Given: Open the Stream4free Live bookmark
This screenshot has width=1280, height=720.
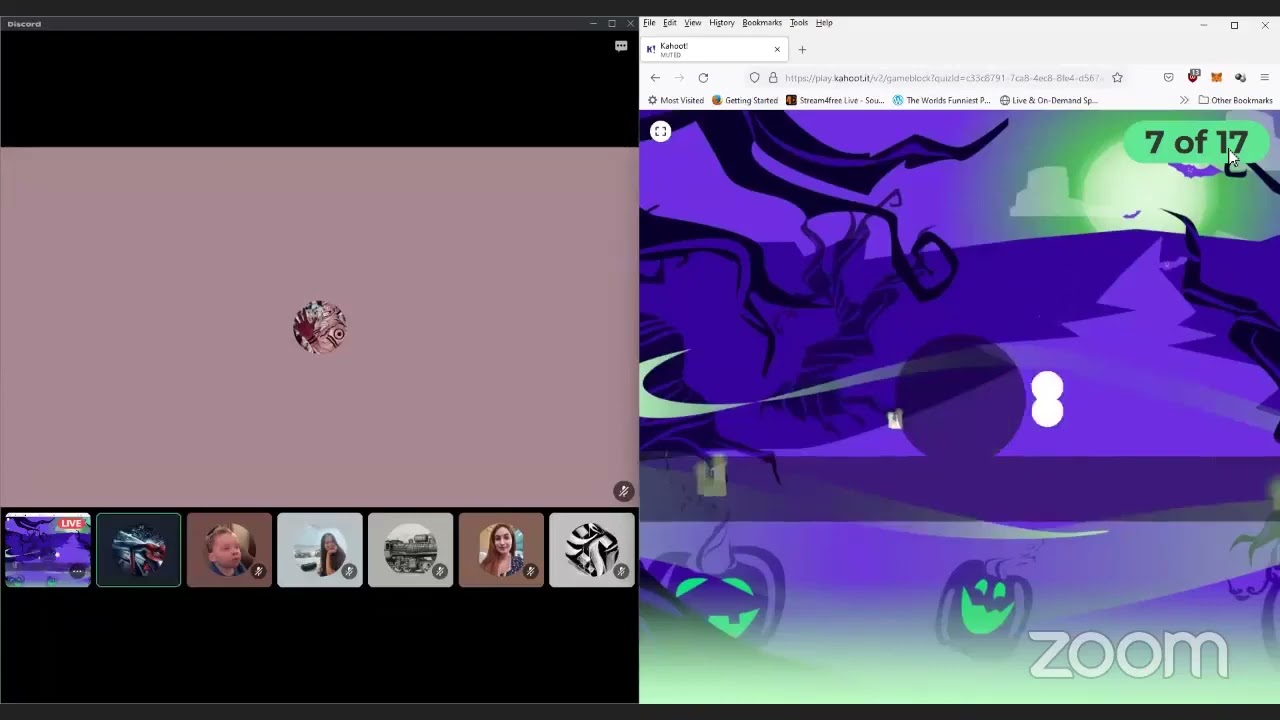Looking at the screenshot, I should 835,100.
